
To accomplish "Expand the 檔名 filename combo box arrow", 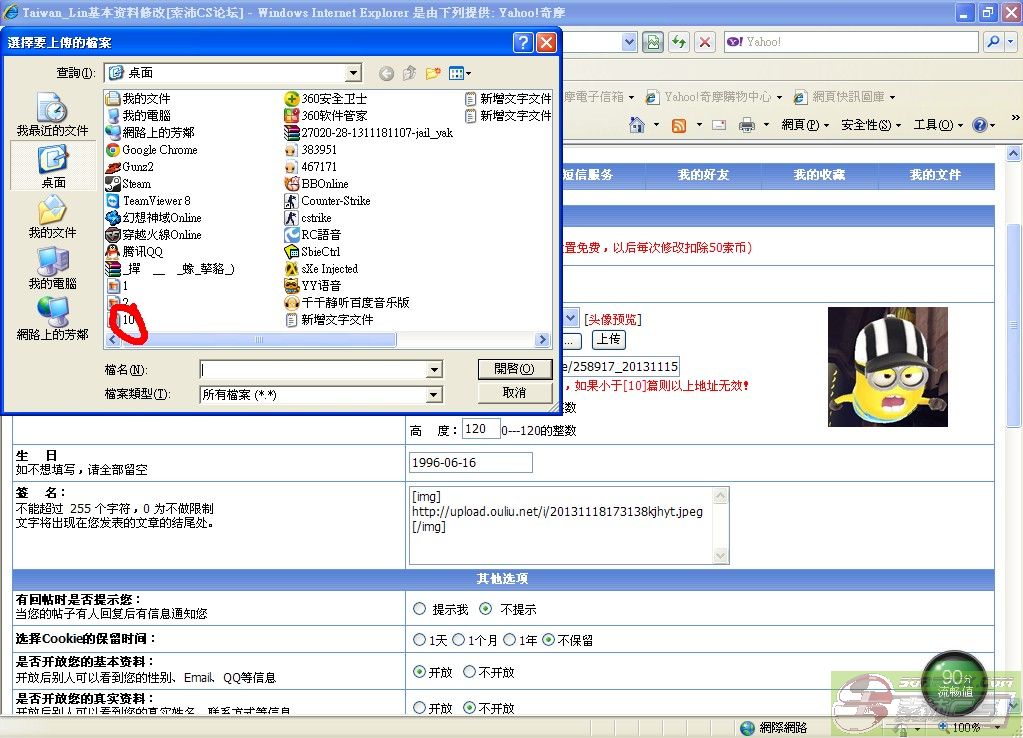I will [434, 370].
